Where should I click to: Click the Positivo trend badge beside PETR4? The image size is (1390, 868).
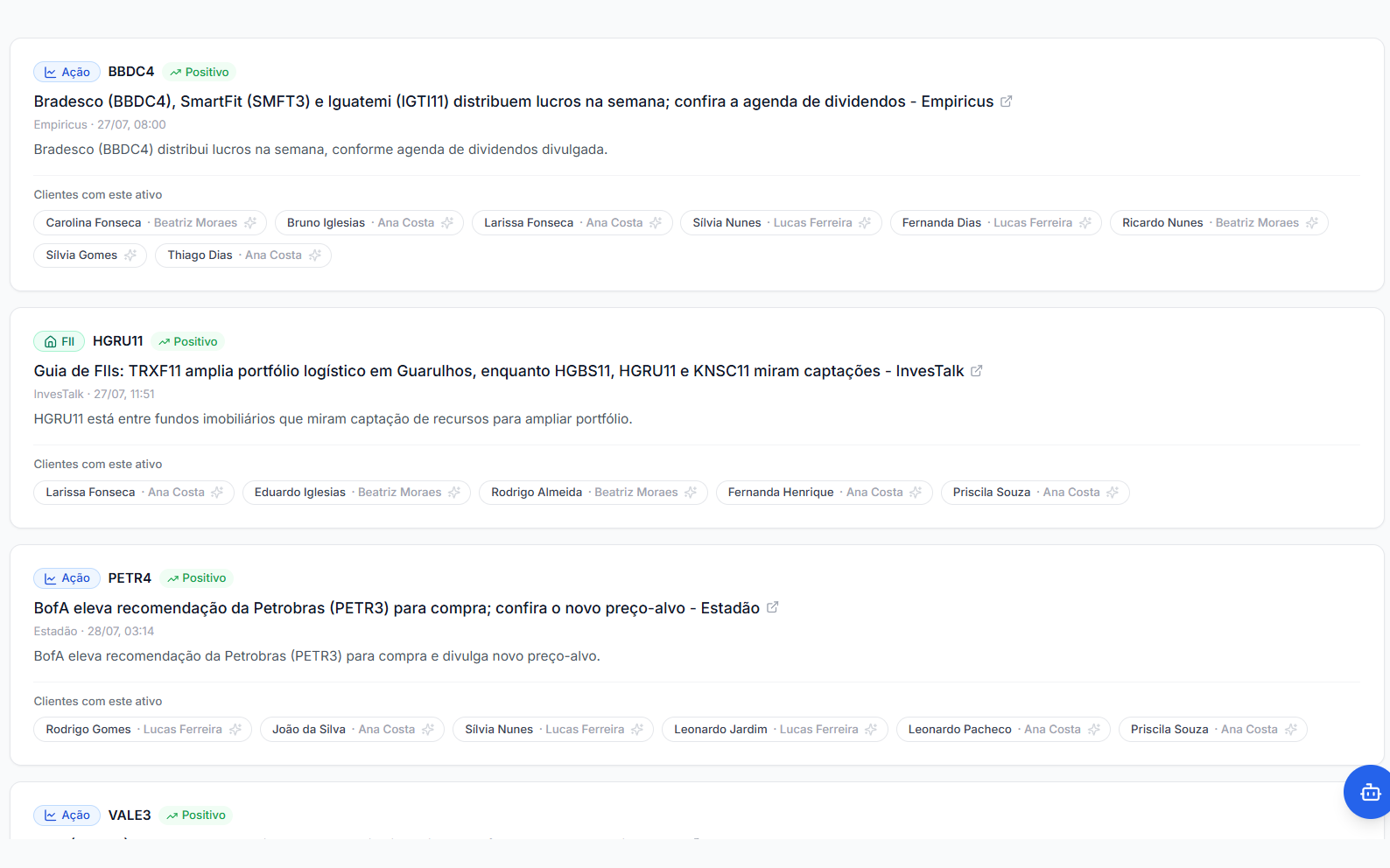197,578
